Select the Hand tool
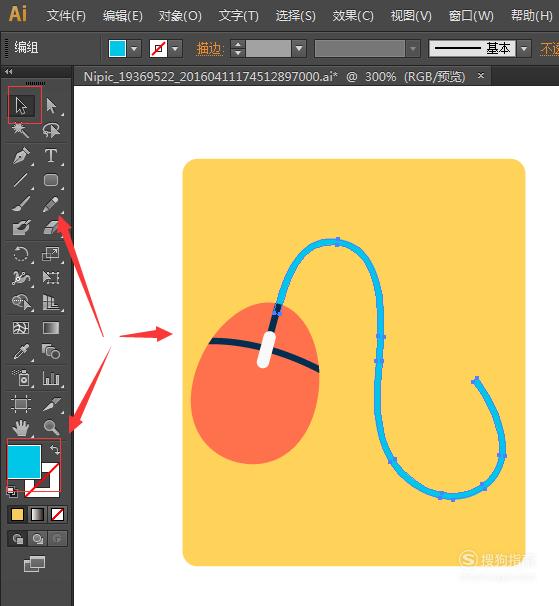The image size is (559, 606). [x=21, y=427]
